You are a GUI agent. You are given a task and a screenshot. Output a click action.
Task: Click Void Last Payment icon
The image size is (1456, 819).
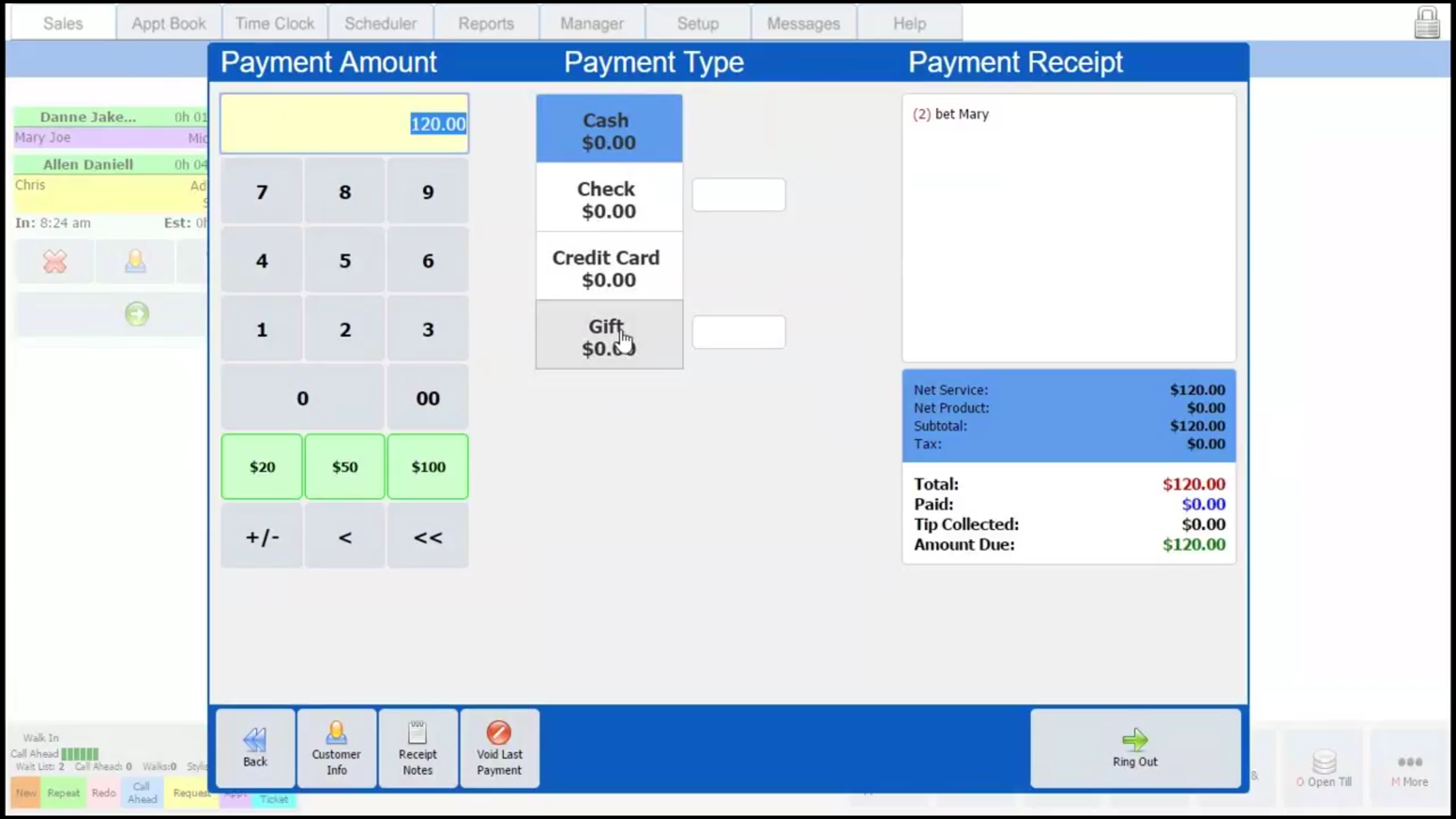click(499, 733)
